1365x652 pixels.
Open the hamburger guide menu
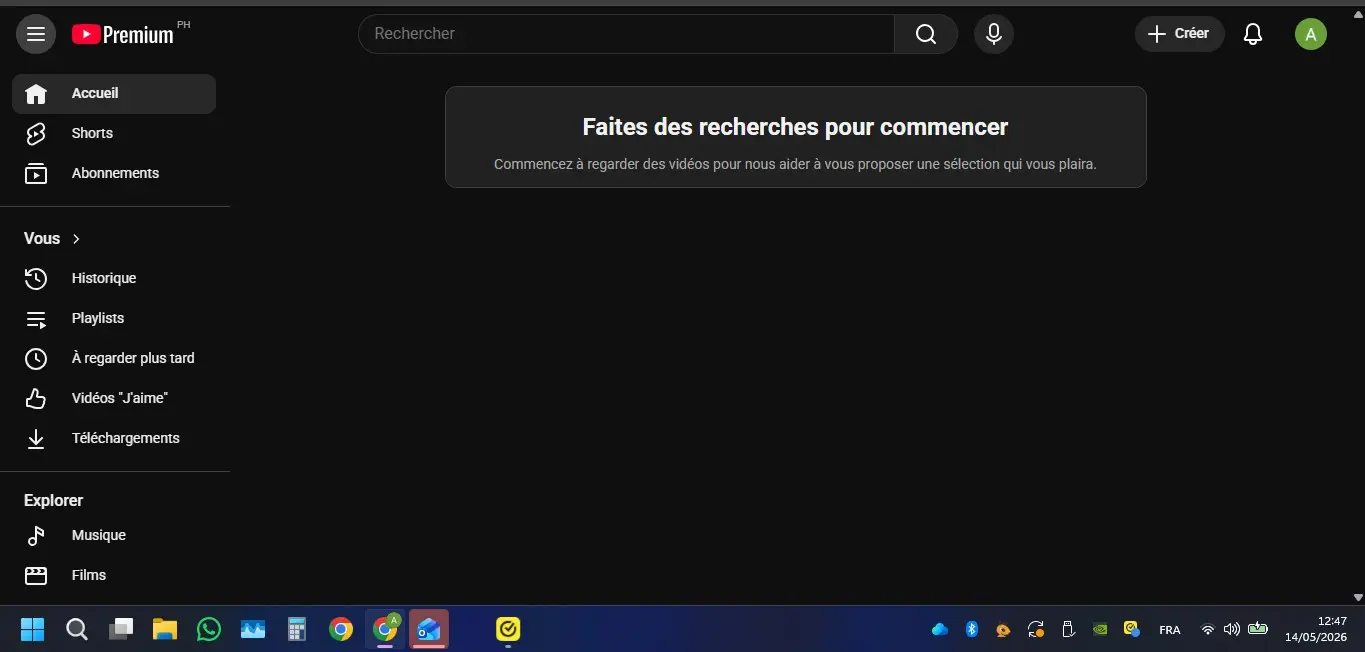36,34
